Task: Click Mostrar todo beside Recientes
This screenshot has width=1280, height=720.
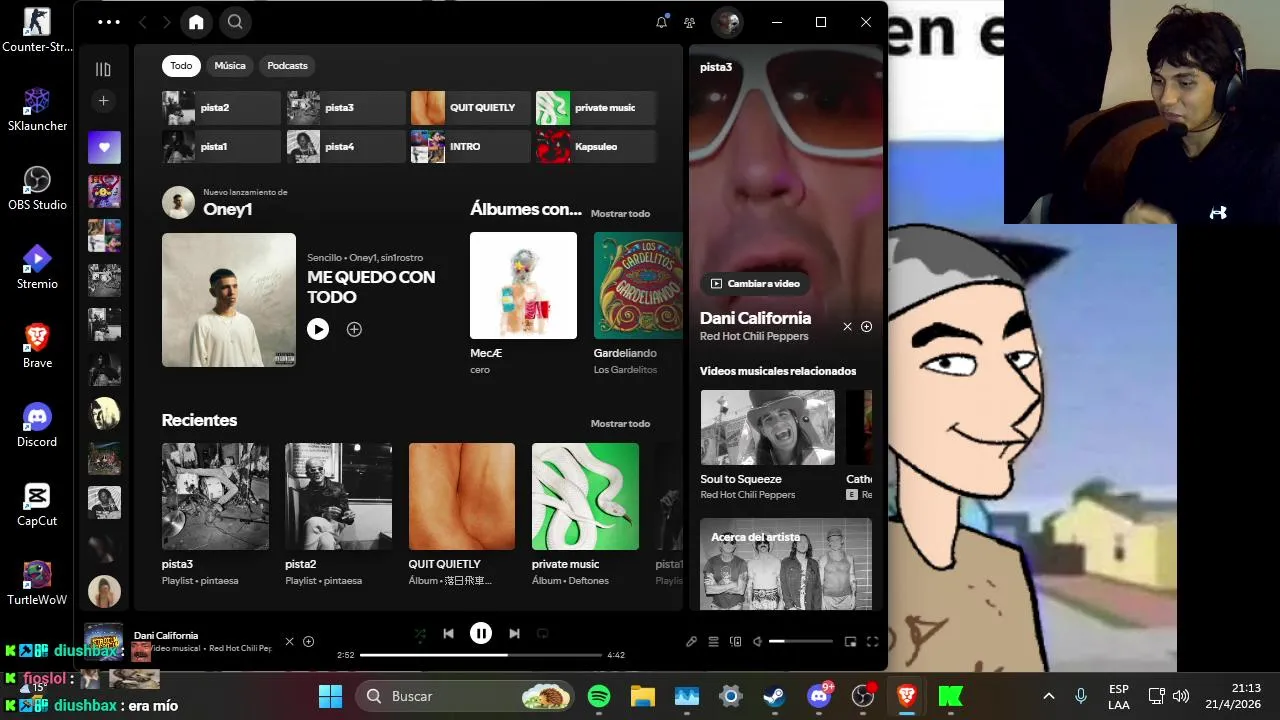Action: tap(620, 424)
